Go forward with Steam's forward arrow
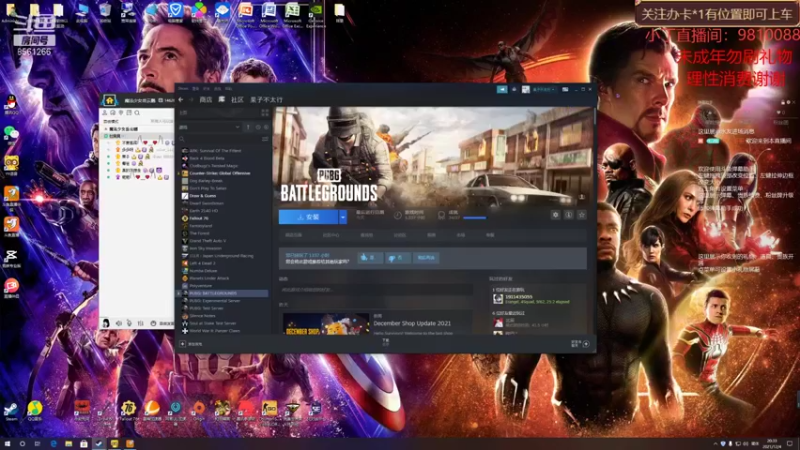 click(191, 99)
